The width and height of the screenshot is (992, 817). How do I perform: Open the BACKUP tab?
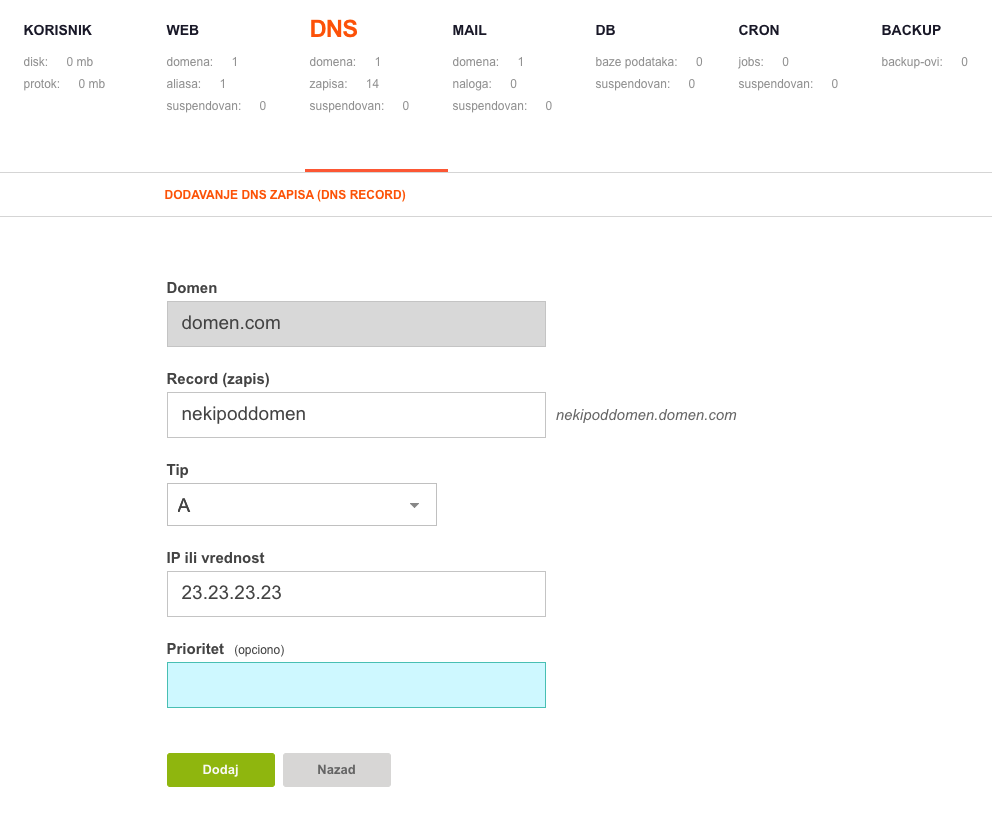coord(911,30)
